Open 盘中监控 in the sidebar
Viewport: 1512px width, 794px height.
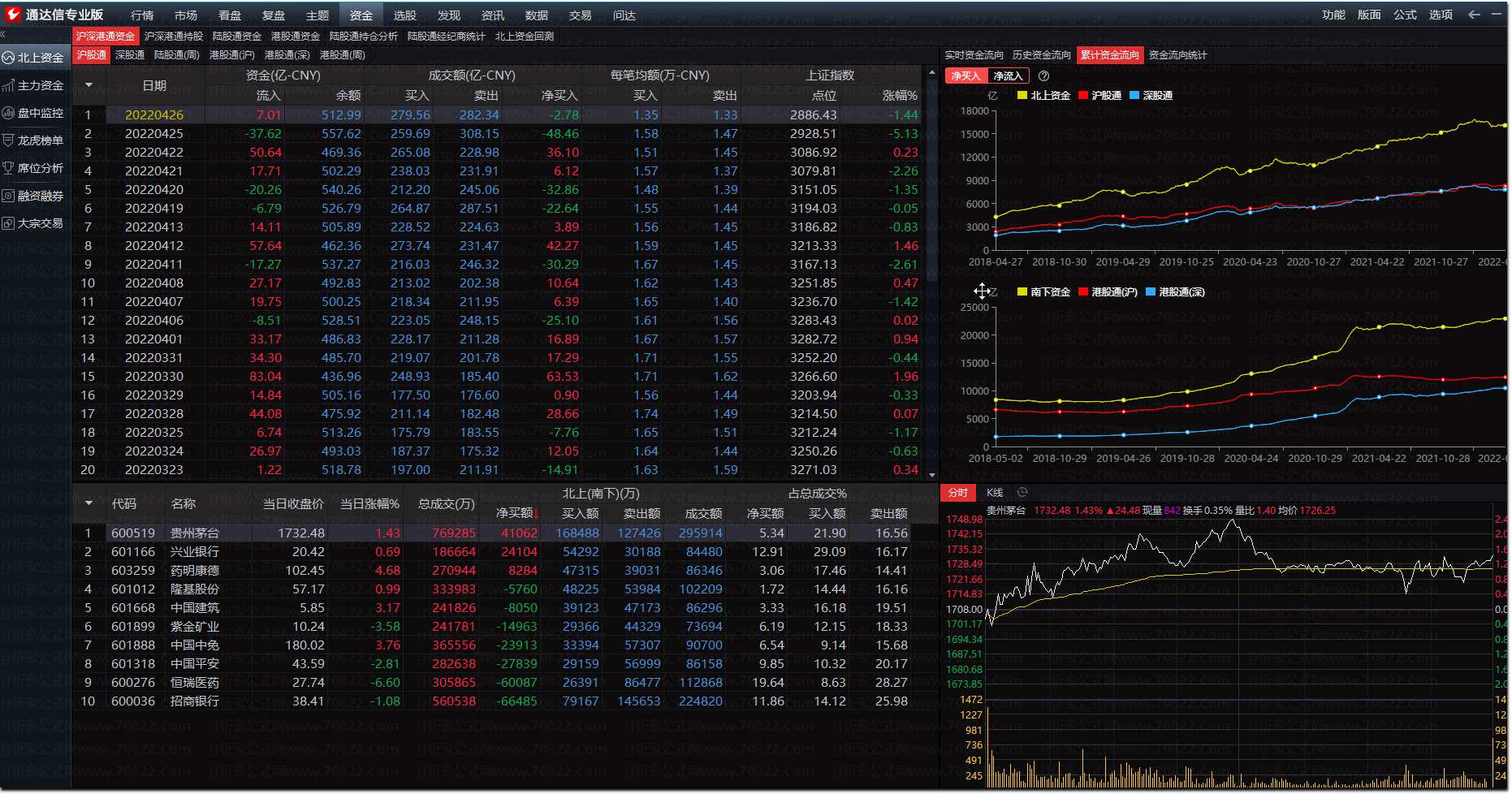pos(33,113)
